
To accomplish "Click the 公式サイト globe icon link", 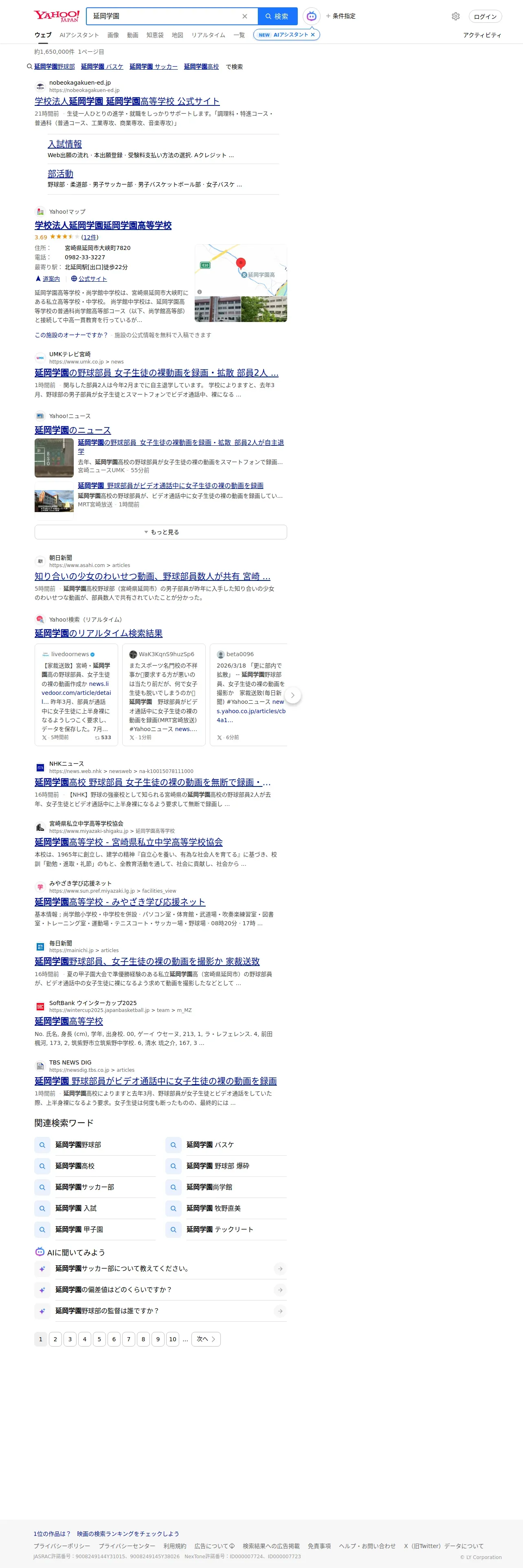I will [89, 279].
